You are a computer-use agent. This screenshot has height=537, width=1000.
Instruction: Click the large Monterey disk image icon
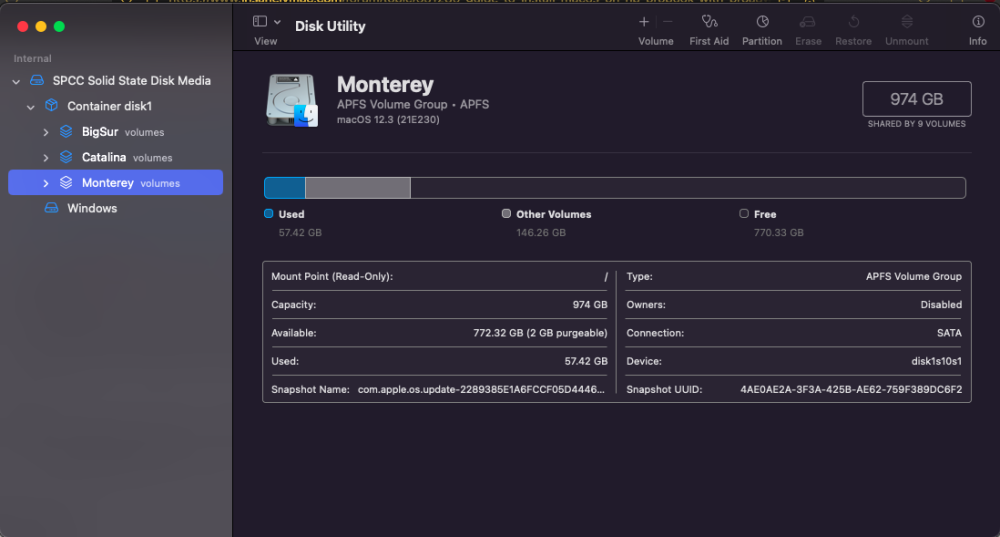point(292,100)
